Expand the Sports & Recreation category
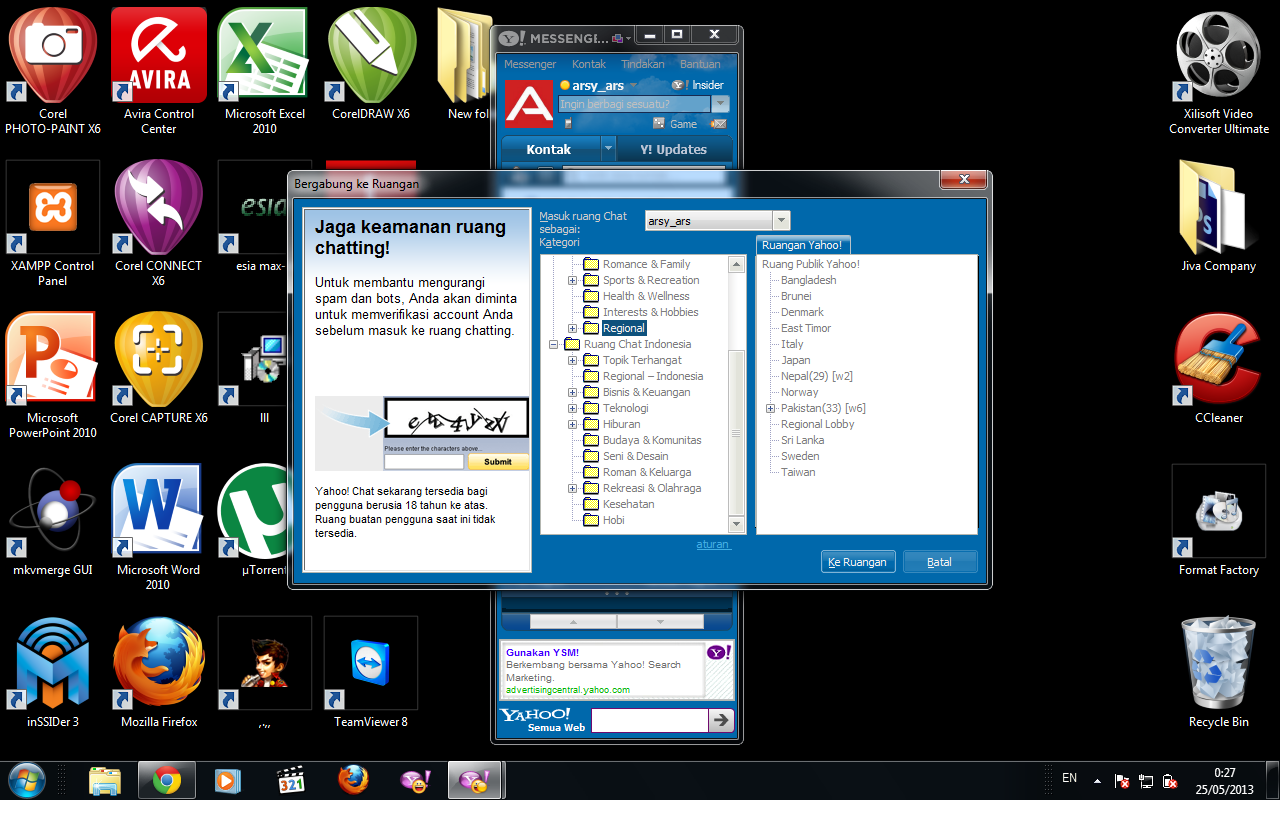 [x=573, y=280]
